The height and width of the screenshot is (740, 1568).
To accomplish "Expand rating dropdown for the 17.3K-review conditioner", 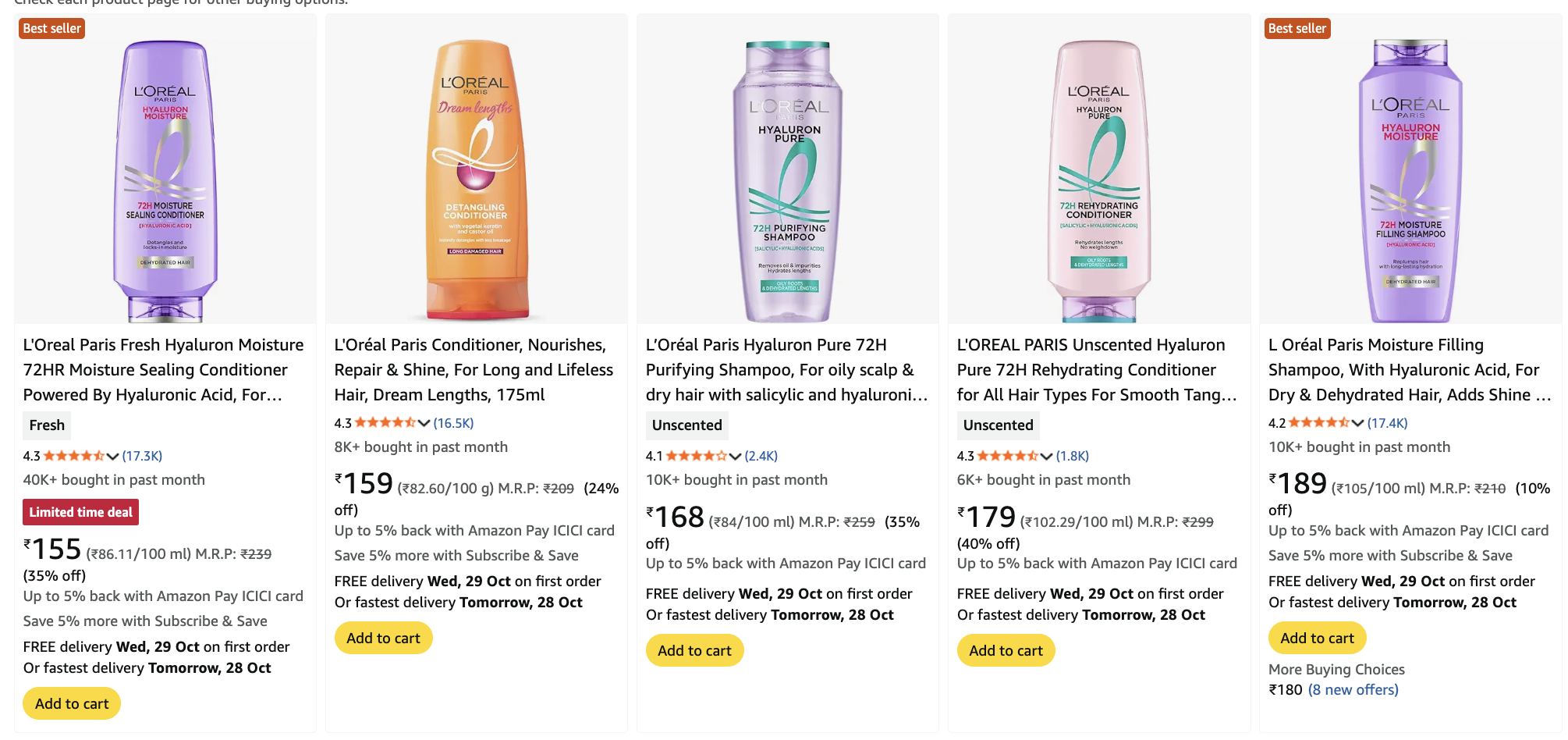I will coord(113,457).
